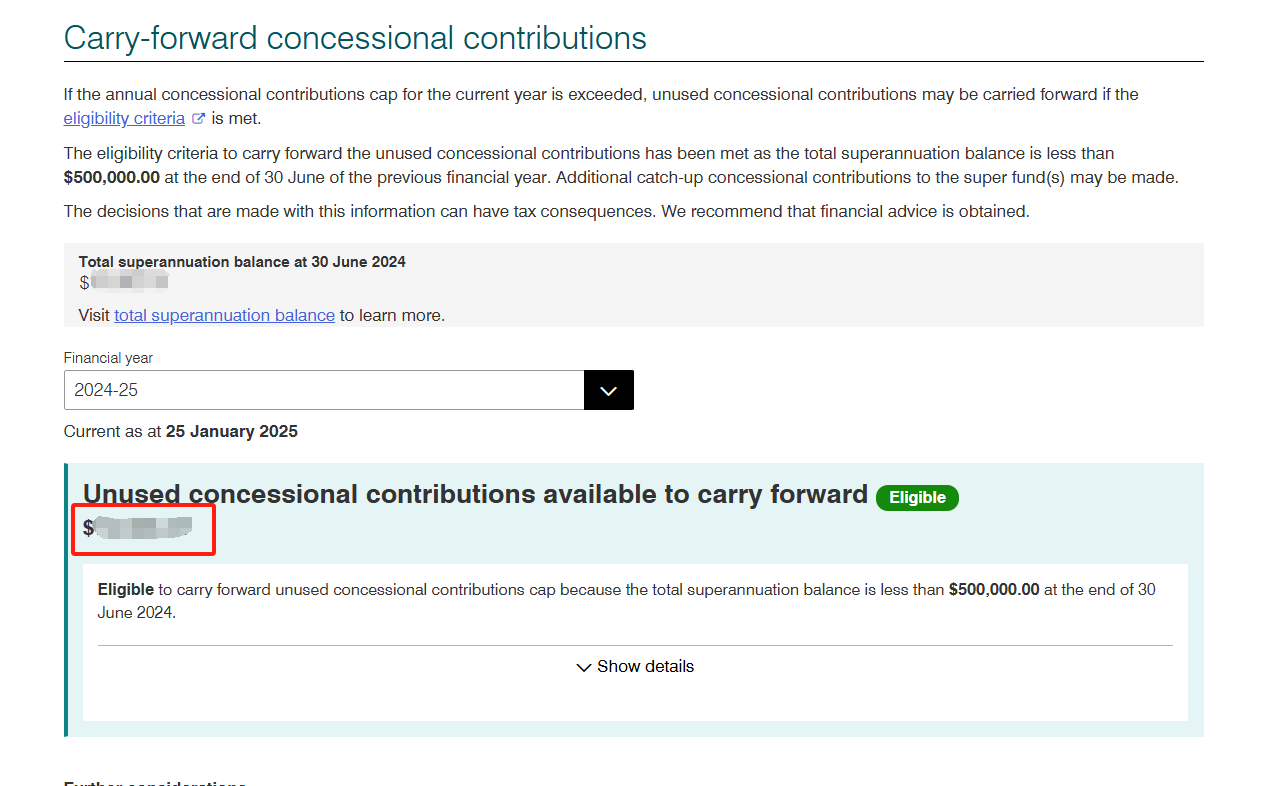Screen dimensions: 1264x786
Task: Click the chevron icon beside Show details
Action: pos(584,667)
